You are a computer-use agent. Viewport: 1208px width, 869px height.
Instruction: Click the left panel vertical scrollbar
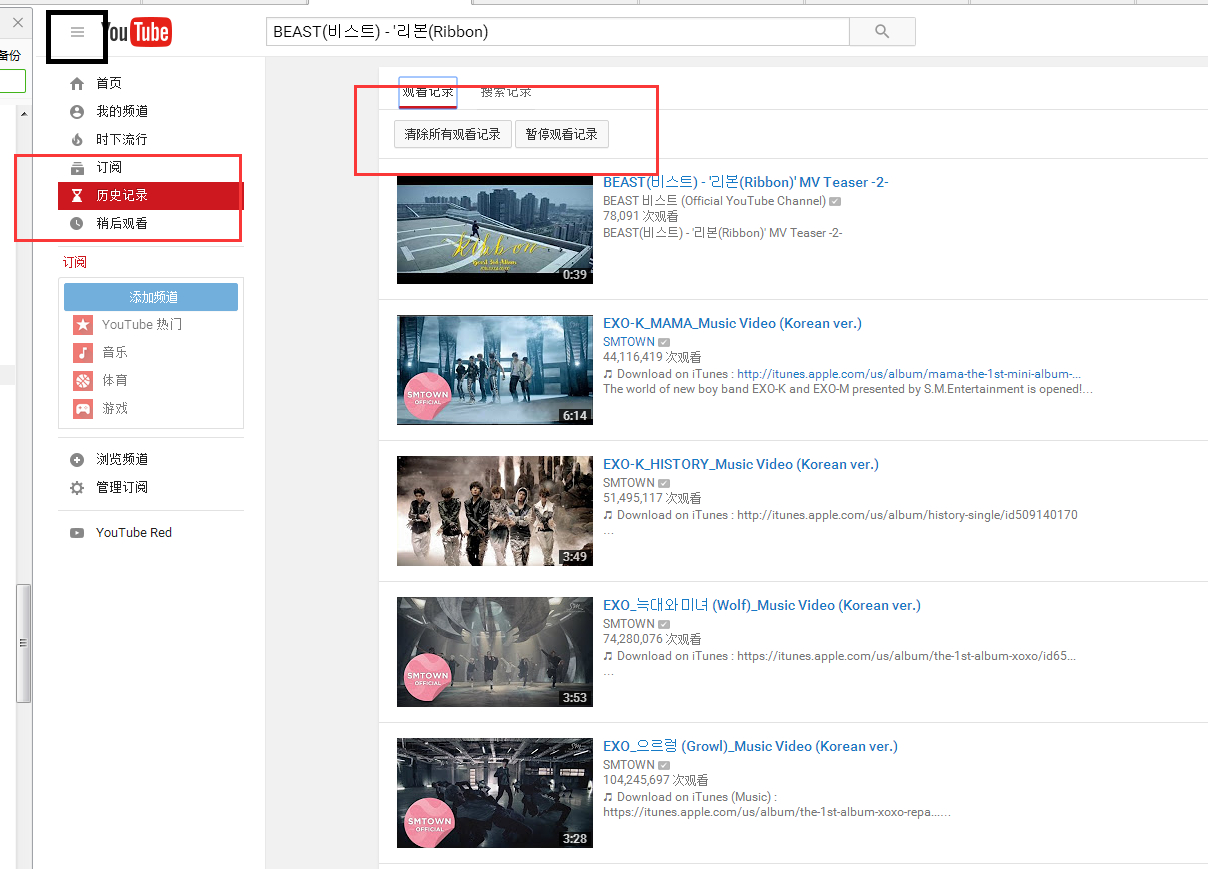[x=24, y=645]
